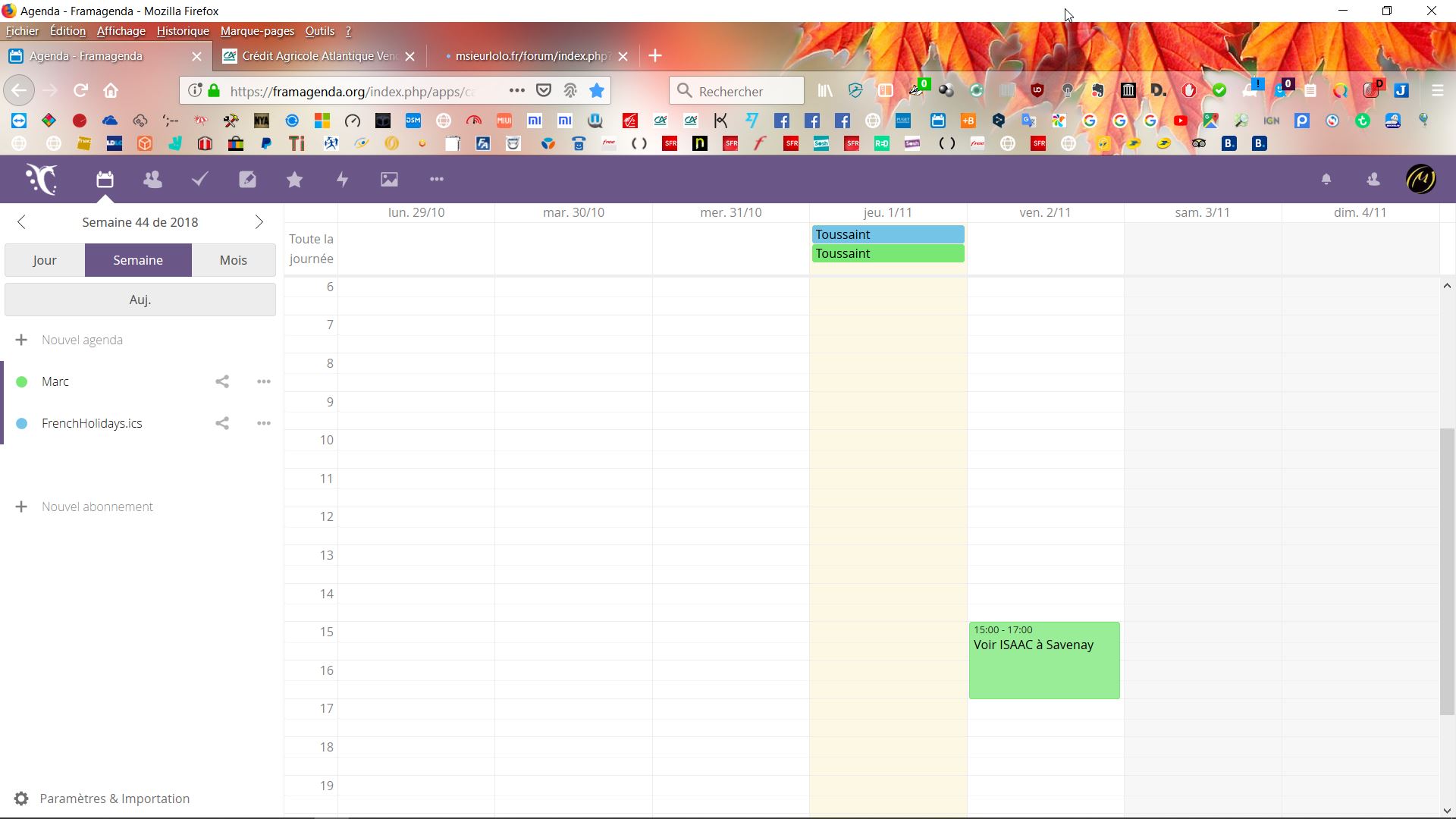Open FrenchHolidays.ics options menu
This screenshot has height=819, width=1456.
pos(264,424)
